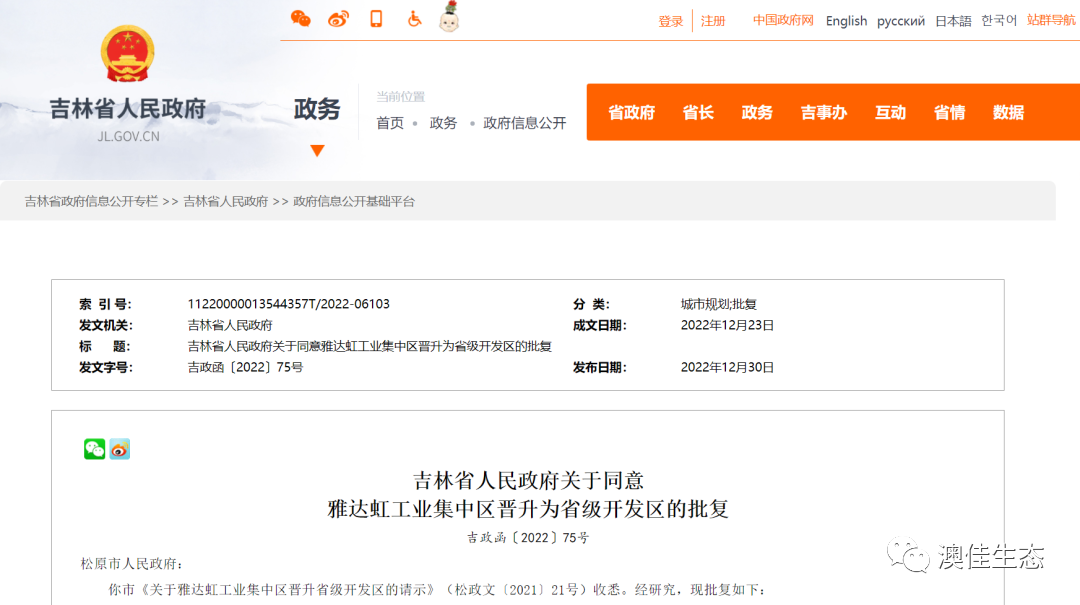Open the accessibility (无障碍) icon
The image size is (1080, 605).
[412, 17]
